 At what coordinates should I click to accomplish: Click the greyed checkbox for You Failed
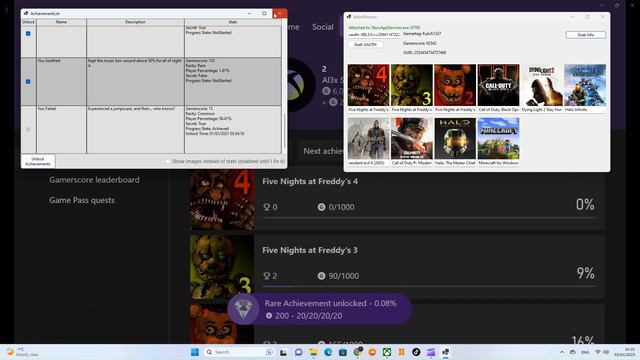click(x=28, y=129)
